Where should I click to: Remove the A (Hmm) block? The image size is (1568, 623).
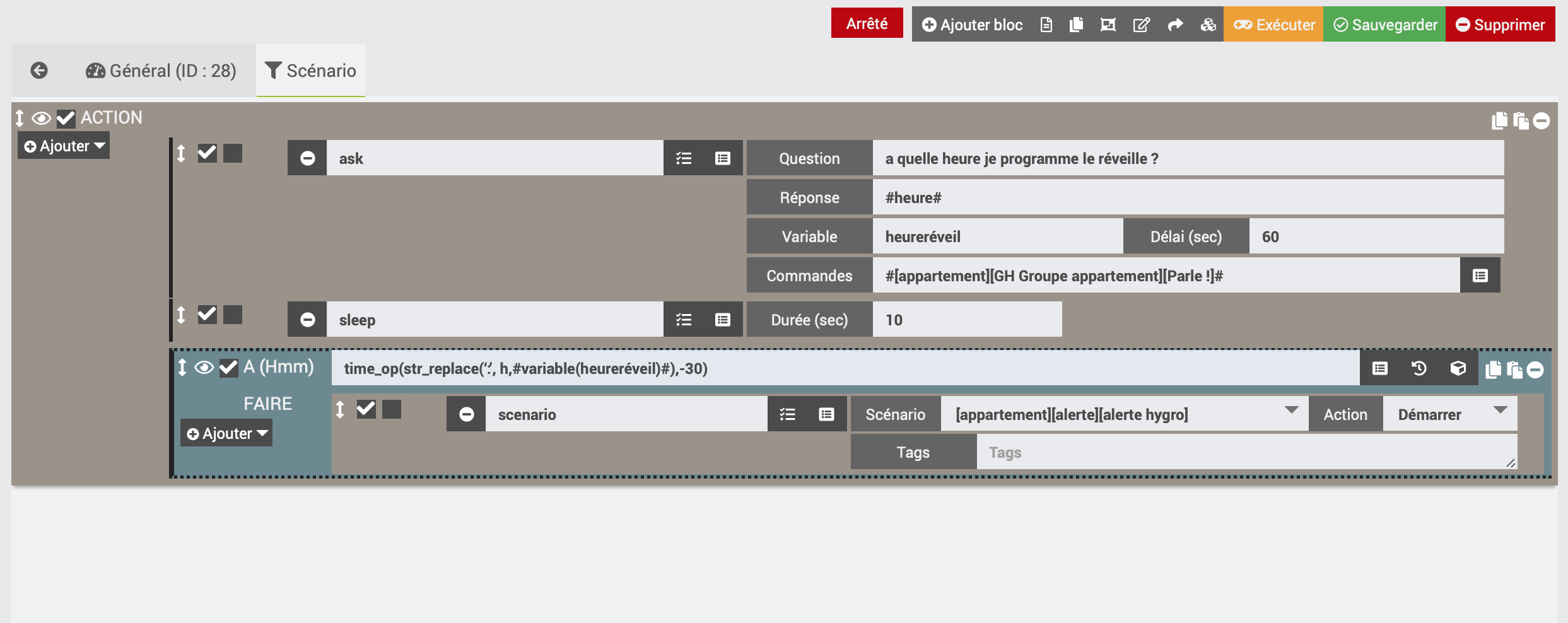[1535, 370]
